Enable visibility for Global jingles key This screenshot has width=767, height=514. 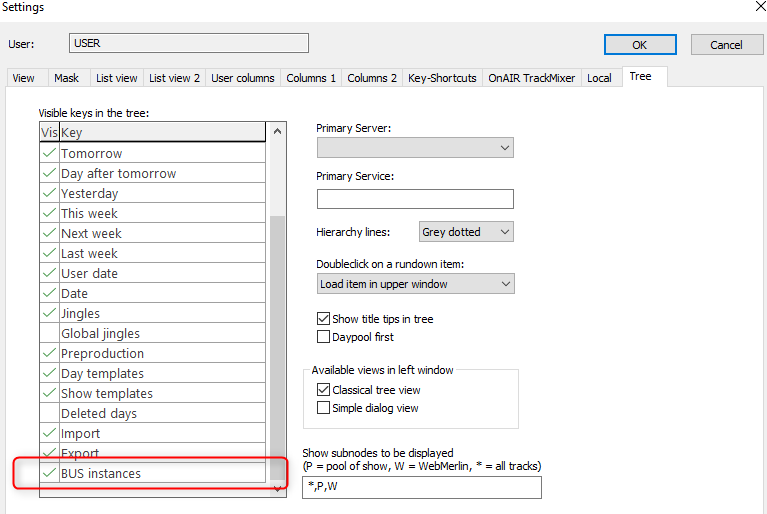[48, 334]
